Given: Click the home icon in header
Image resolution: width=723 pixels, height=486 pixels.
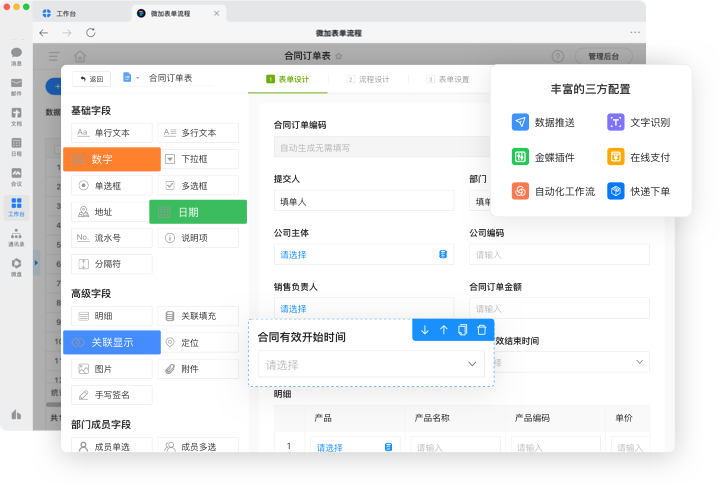Looking at the screenshot, I should [80, 56].
